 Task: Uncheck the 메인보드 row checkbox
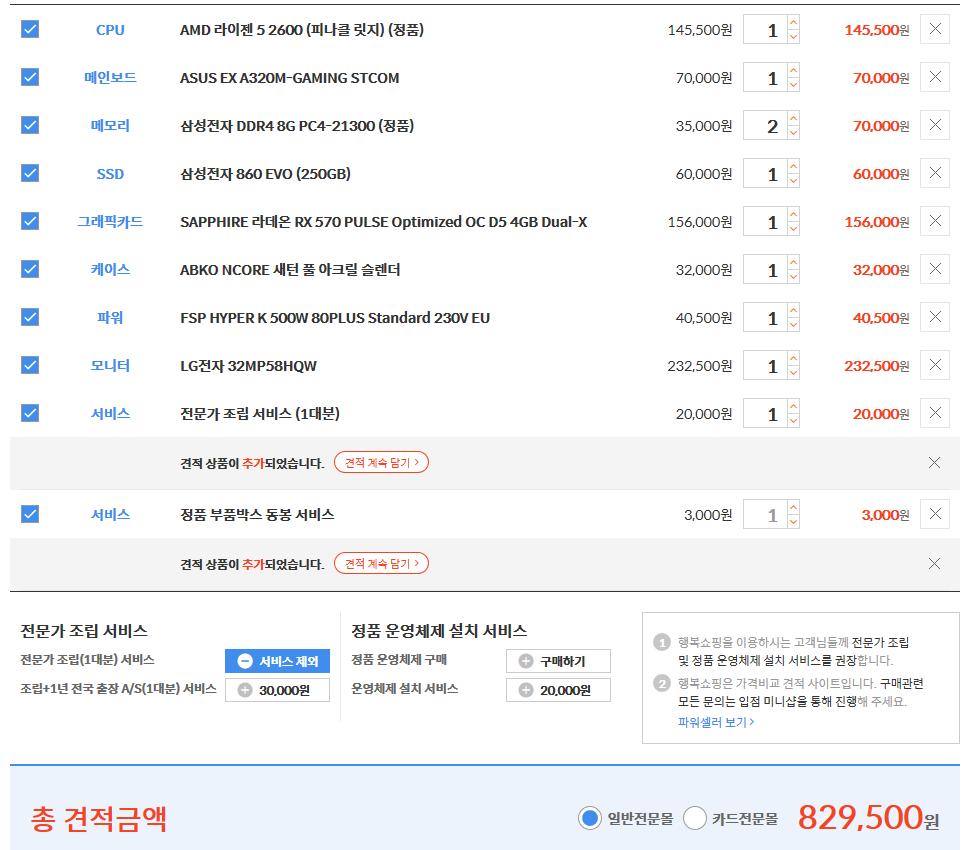(x=30, y=77)
